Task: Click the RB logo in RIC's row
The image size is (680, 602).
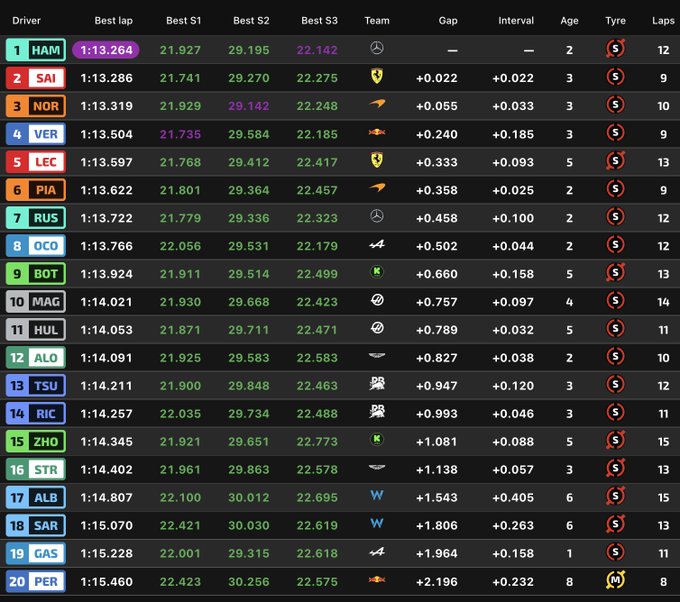Action: point(377,411)
